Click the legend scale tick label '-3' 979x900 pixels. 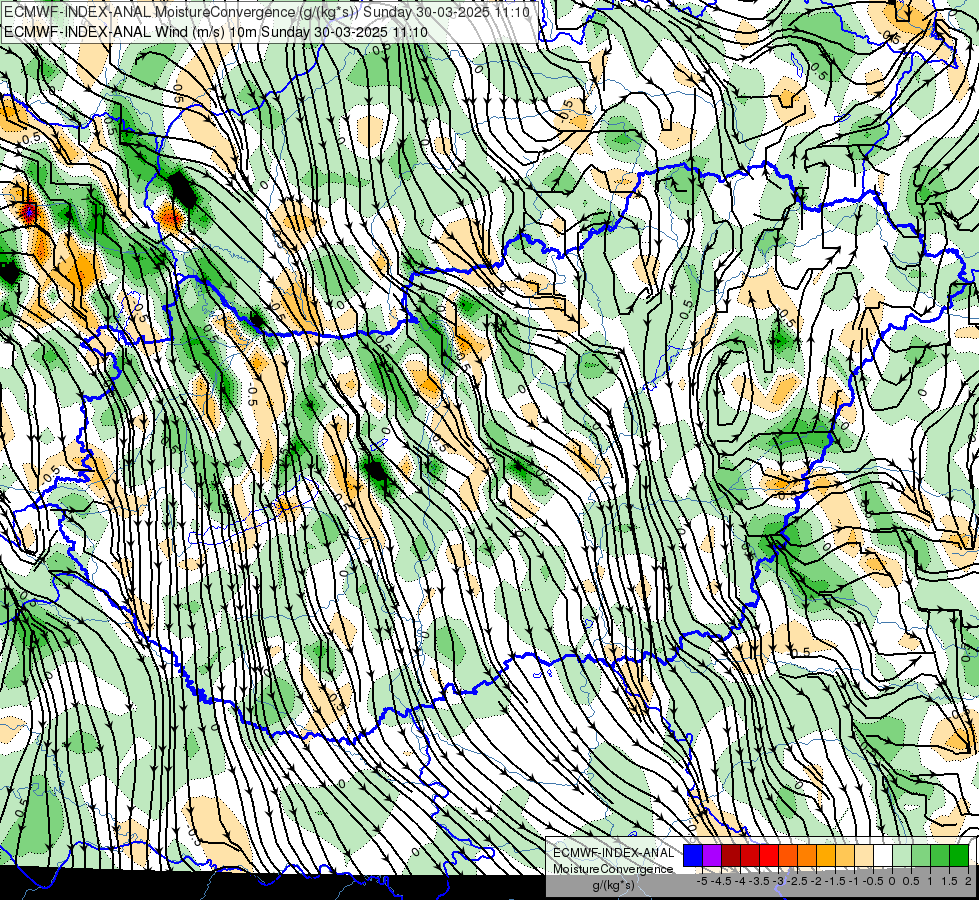(779, 881)
